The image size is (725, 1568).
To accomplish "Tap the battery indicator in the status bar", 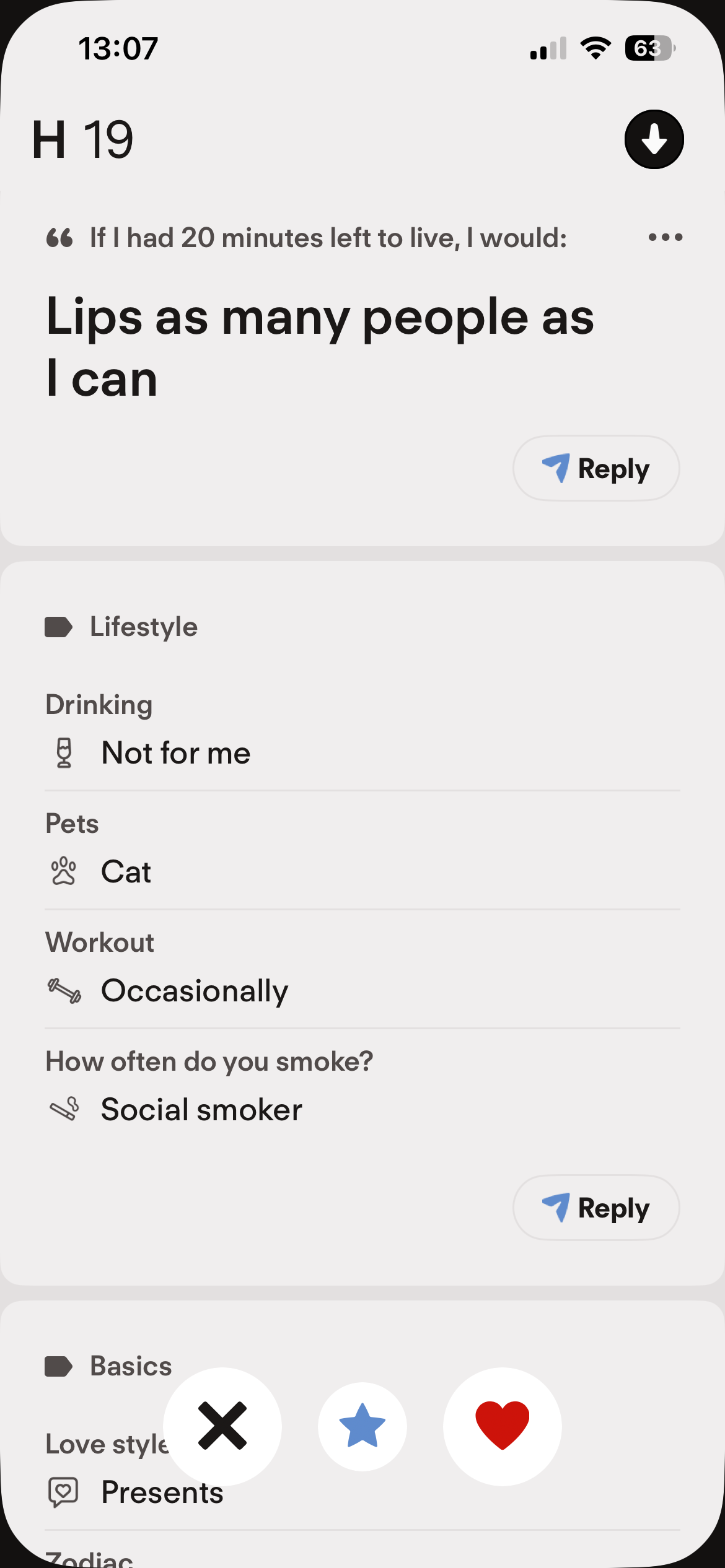I will point(650,48).
